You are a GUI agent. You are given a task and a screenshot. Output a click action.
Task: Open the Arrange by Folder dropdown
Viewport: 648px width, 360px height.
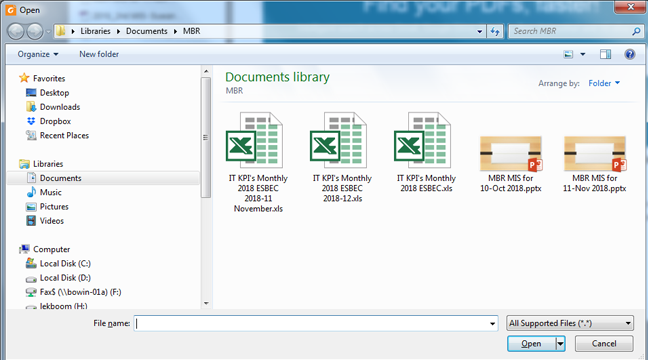click(x=604, y=83)
